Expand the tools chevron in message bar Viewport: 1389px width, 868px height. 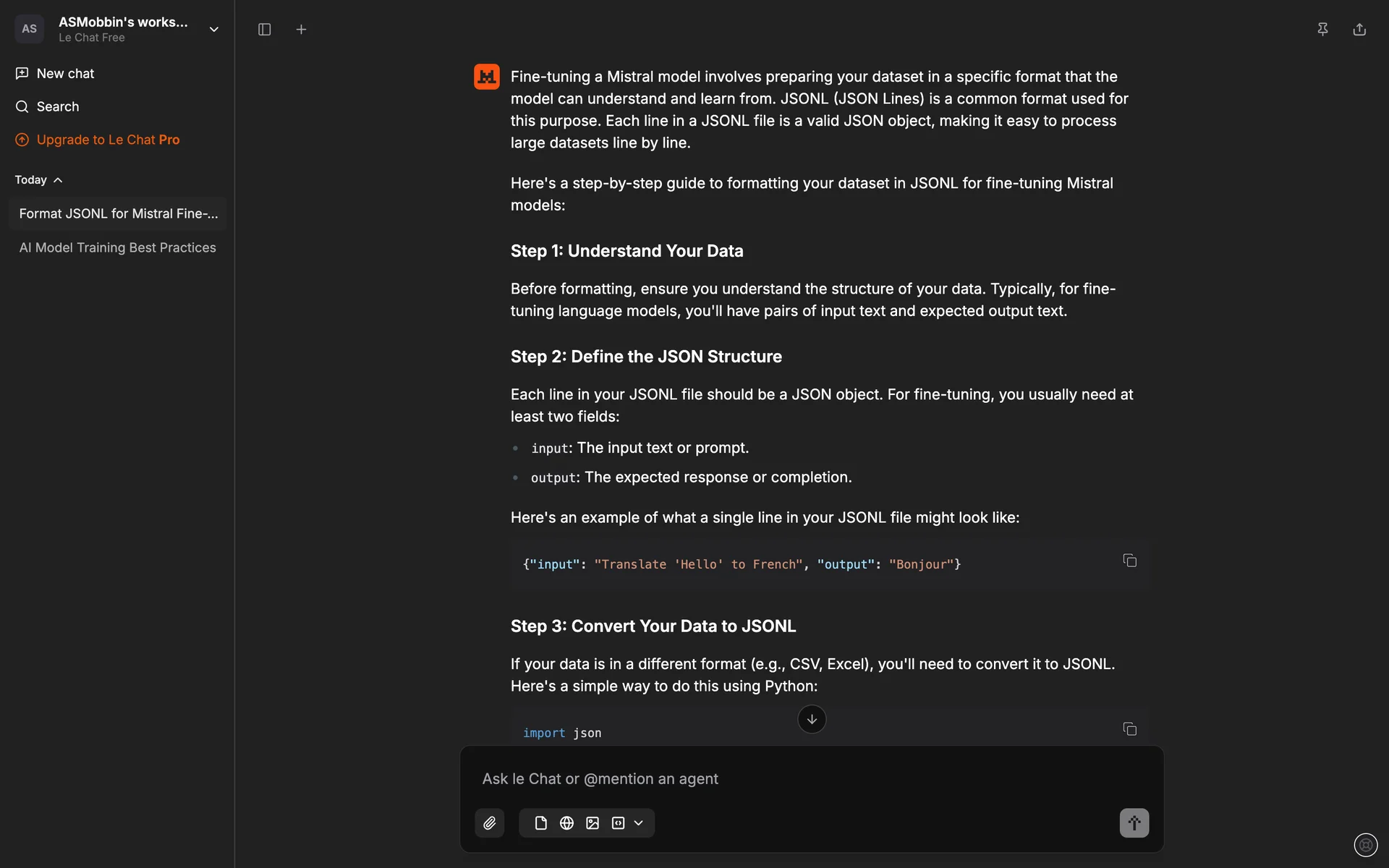click(x=639, y=823)
